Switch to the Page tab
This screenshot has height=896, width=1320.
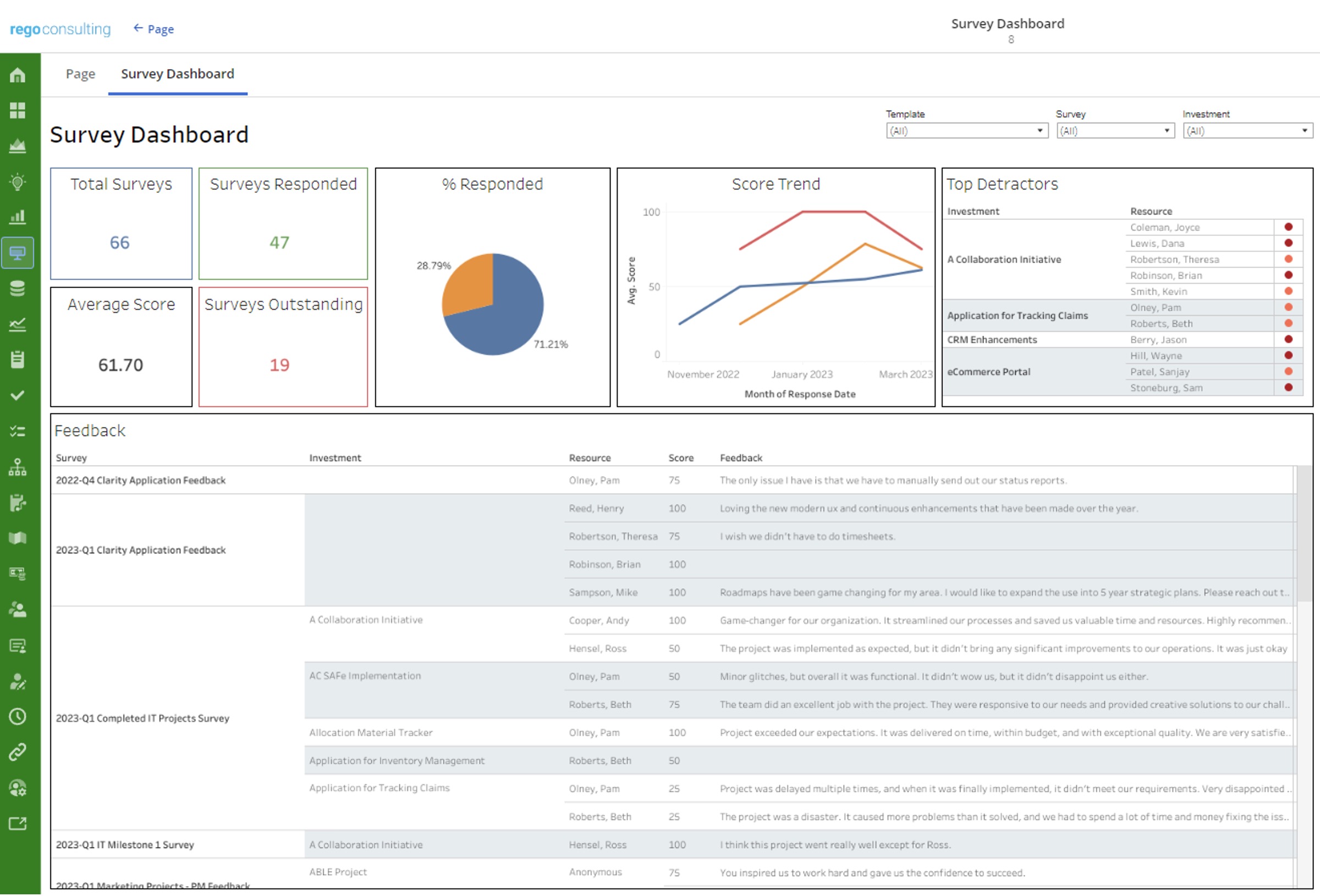click(x=81, y=74)
